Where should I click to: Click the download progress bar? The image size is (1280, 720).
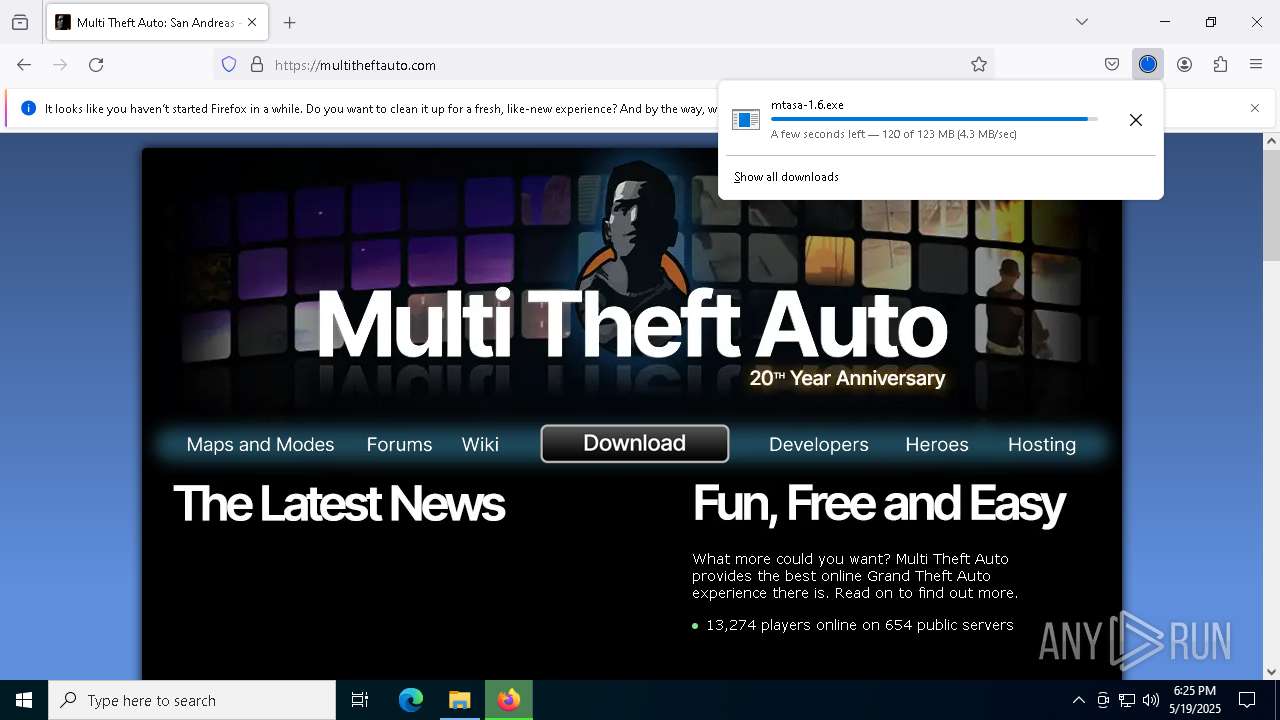click(934, 119)
